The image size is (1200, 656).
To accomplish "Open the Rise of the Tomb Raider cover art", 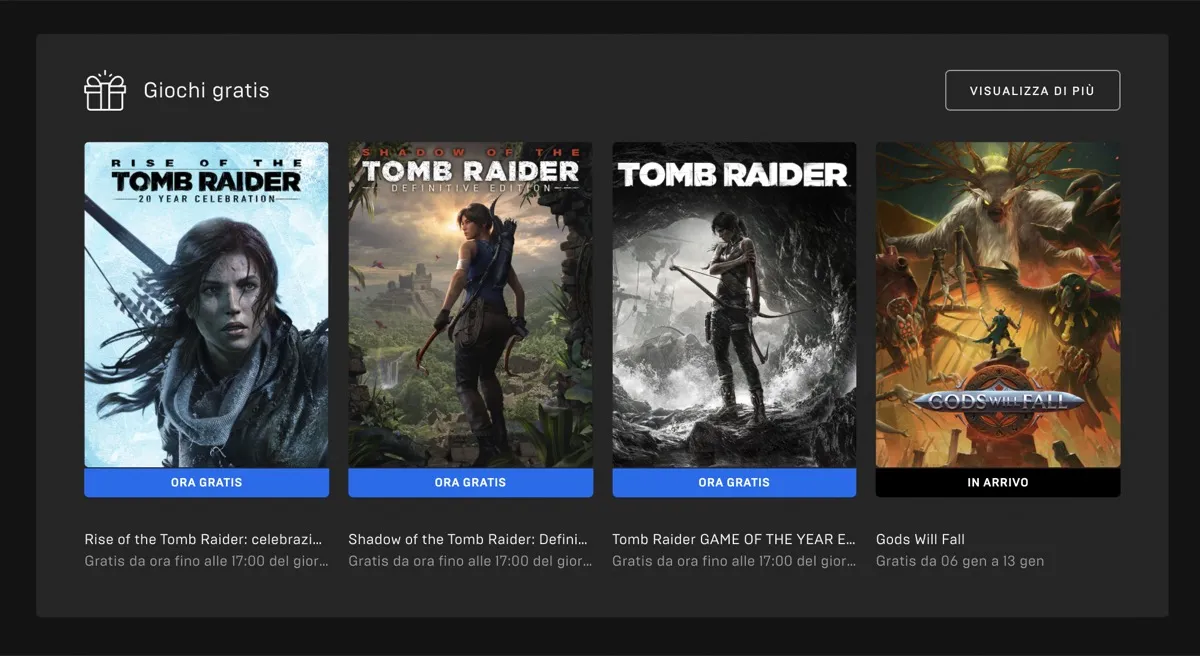I will click(x=206, y=305).
